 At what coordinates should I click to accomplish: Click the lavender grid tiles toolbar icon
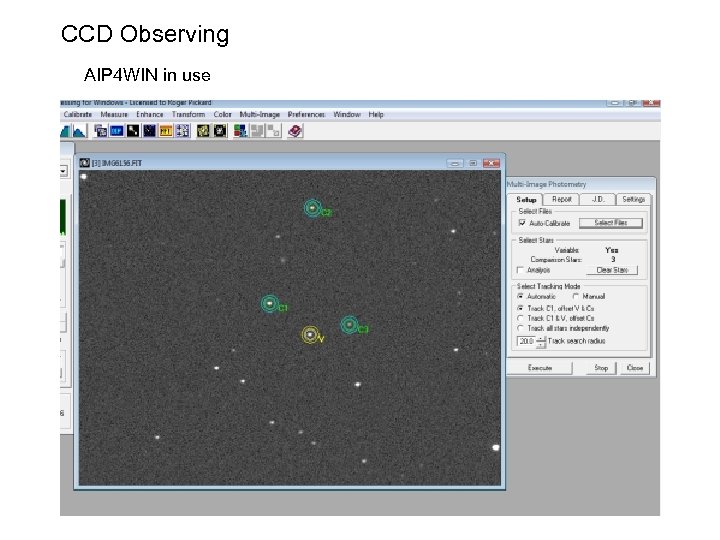click(x=182, y=131)
